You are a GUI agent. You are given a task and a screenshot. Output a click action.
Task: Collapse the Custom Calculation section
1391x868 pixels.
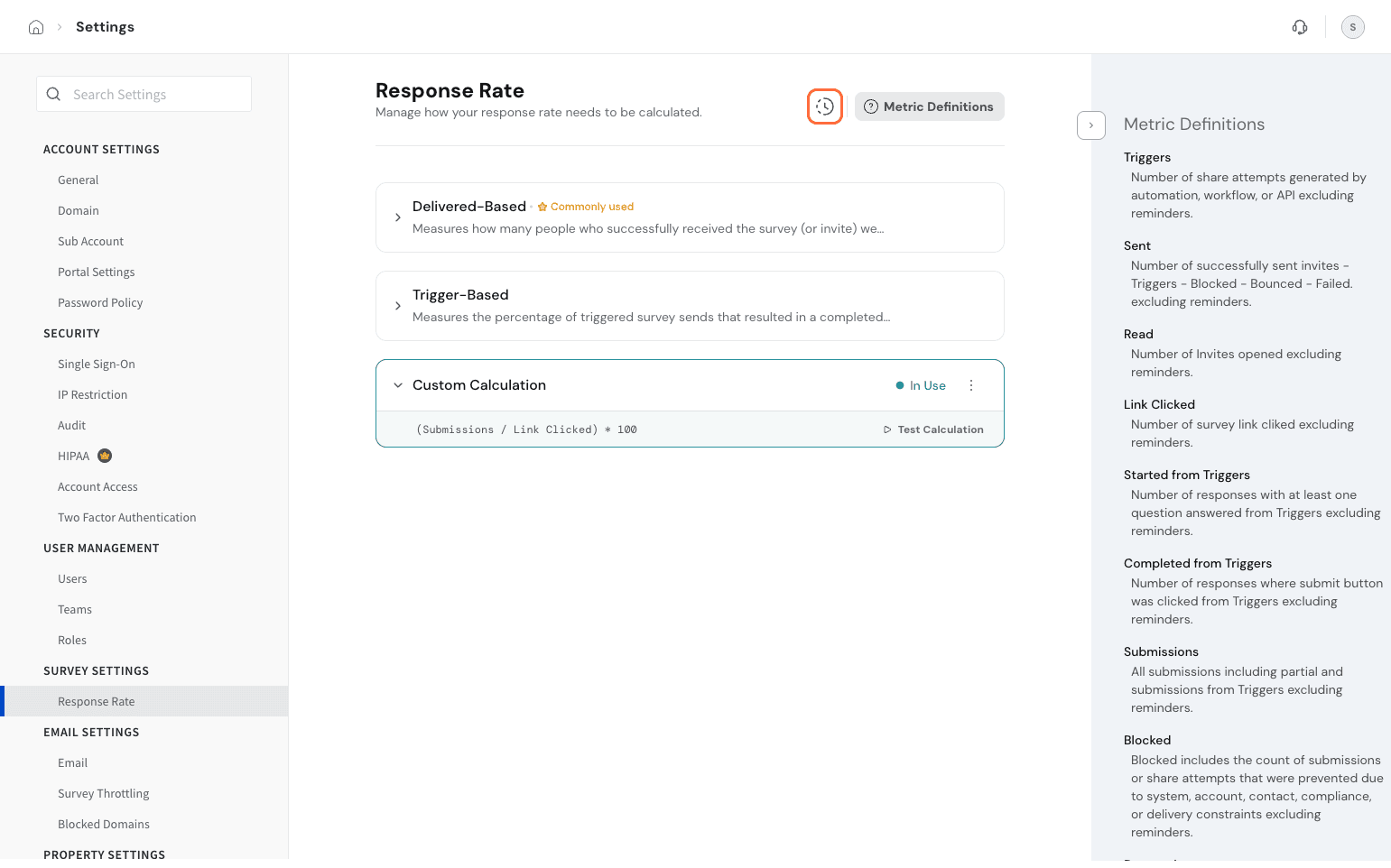coord(398,385)
